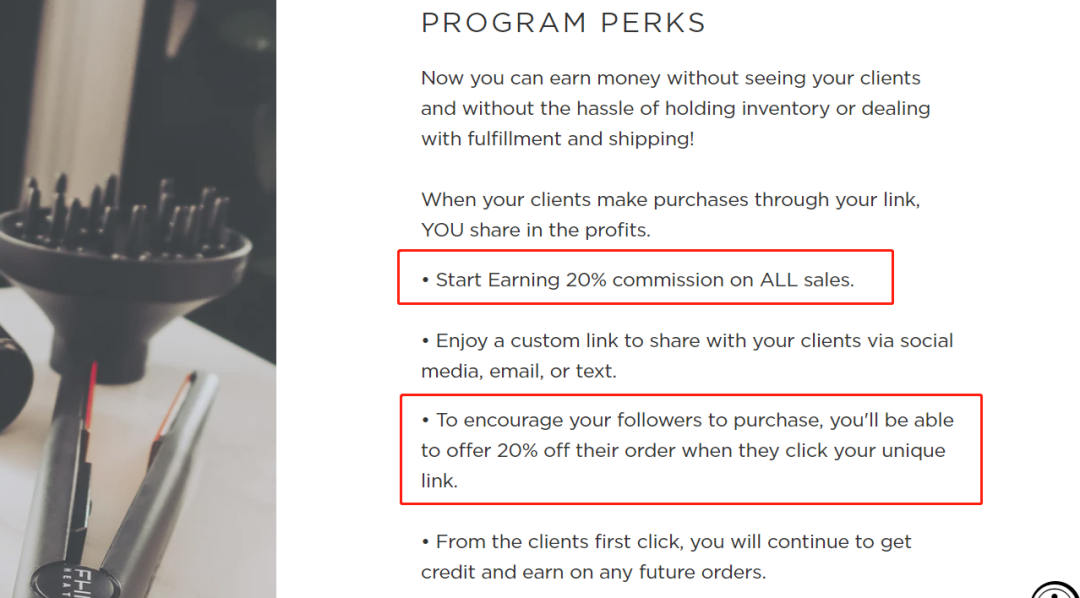This screenshot has height=598, width=1080.
Task: Click "20% off" in the followers bullet
Action: pyautogui.click(x=518, y=450)
